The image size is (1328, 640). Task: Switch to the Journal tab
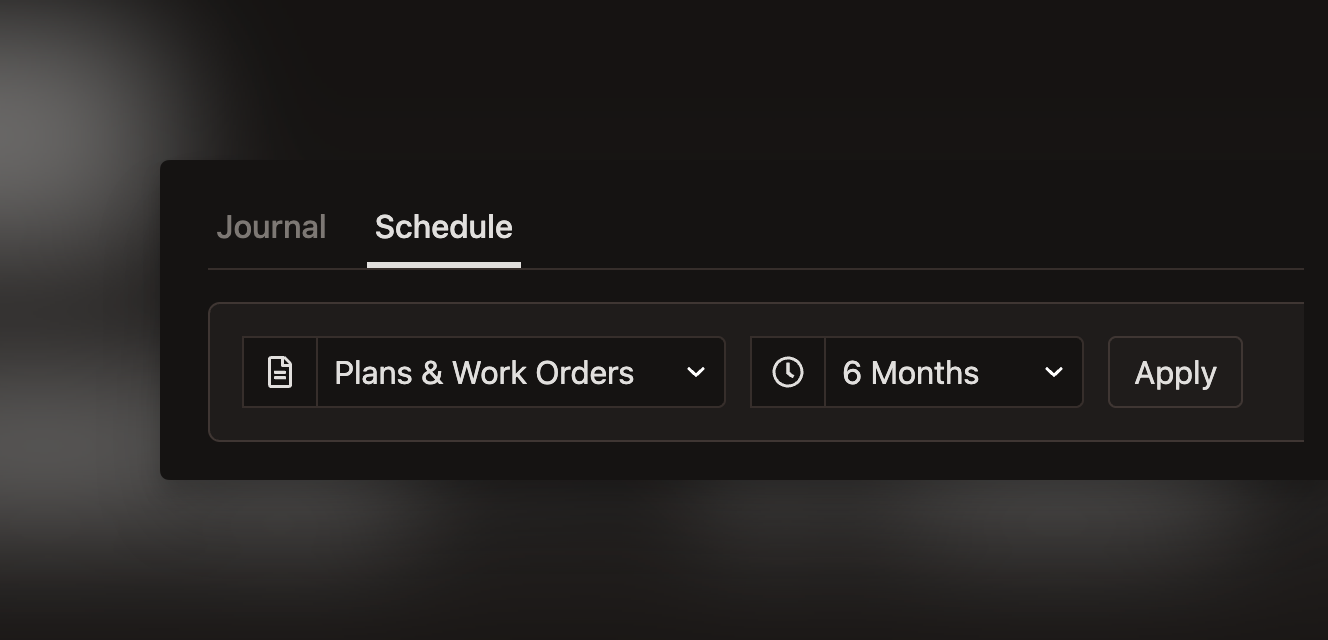(x=271, y=227)
